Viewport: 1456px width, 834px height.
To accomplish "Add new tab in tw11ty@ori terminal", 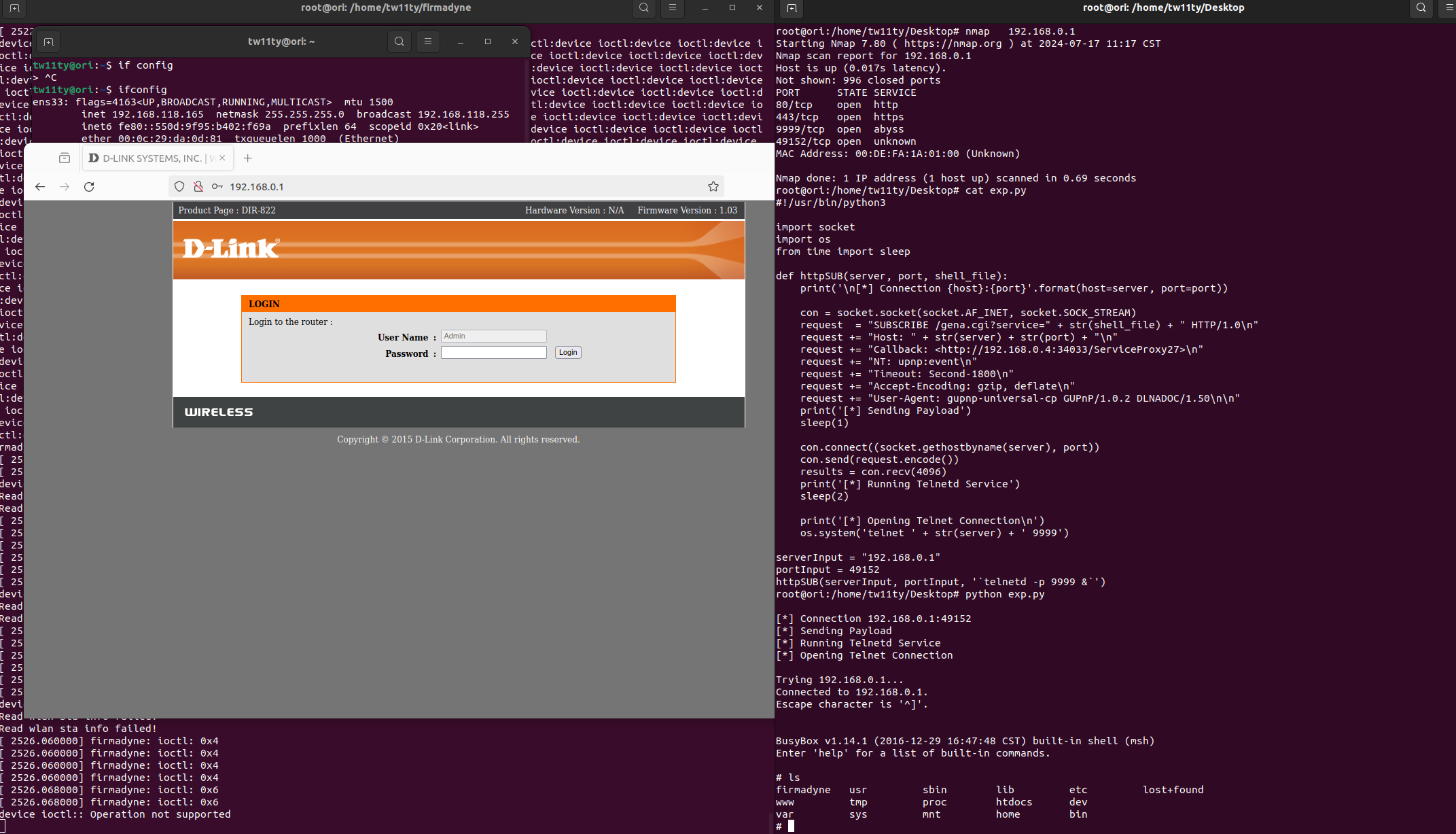I will tap(48, 41).
